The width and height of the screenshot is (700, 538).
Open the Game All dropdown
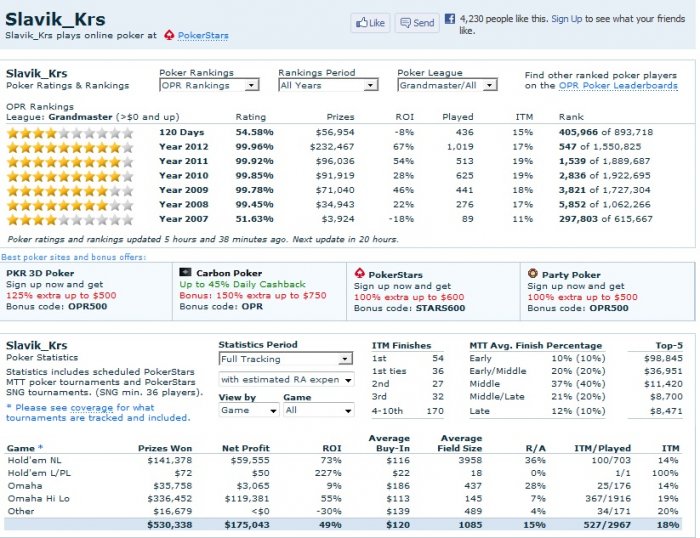(319, 410)
